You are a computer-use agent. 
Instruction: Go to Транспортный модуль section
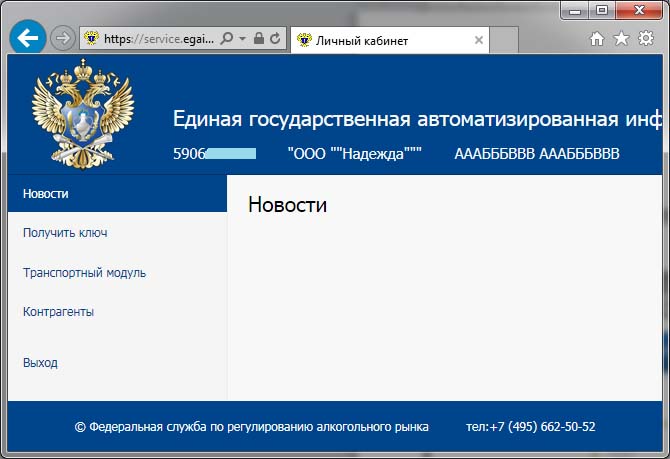coord(84,272)
